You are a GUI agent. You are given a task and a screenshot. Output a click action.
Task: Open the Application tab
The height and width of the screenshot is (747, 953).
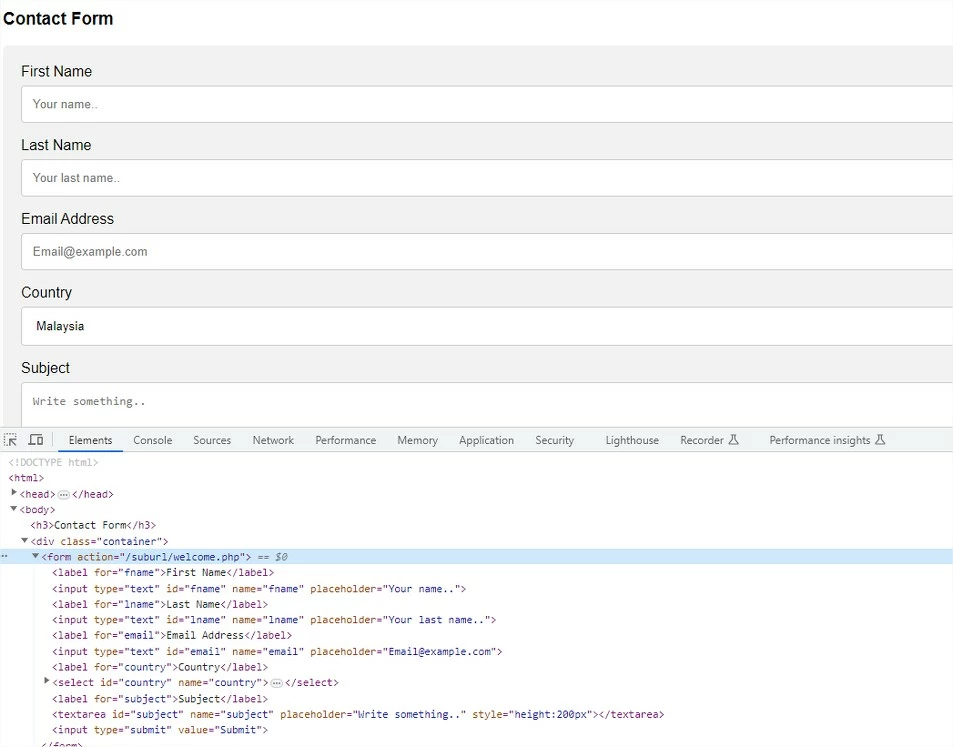(486, 440)
